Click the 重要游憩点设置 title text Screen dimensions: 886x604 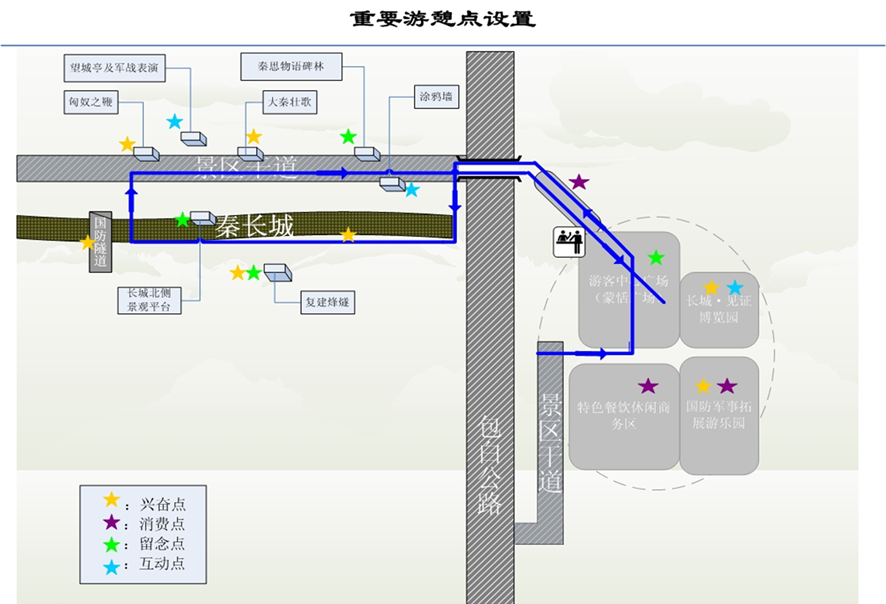[x=442, y=18]
